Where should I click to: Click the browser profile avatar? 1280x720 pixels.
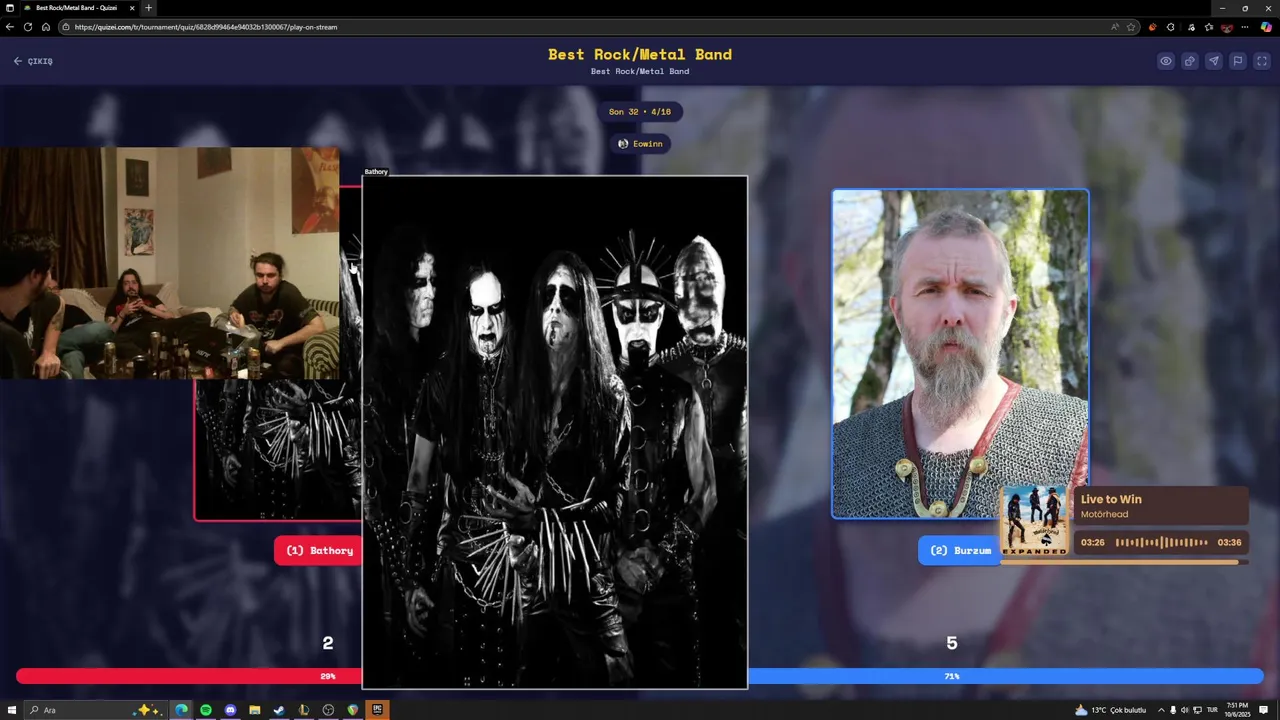coord(1227,27)
